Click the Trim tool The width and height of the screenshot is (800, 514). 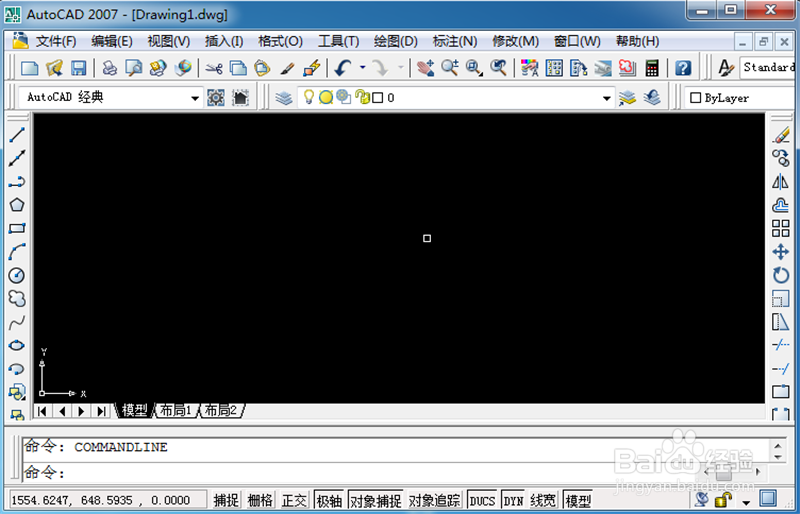[x=781, y=346]
